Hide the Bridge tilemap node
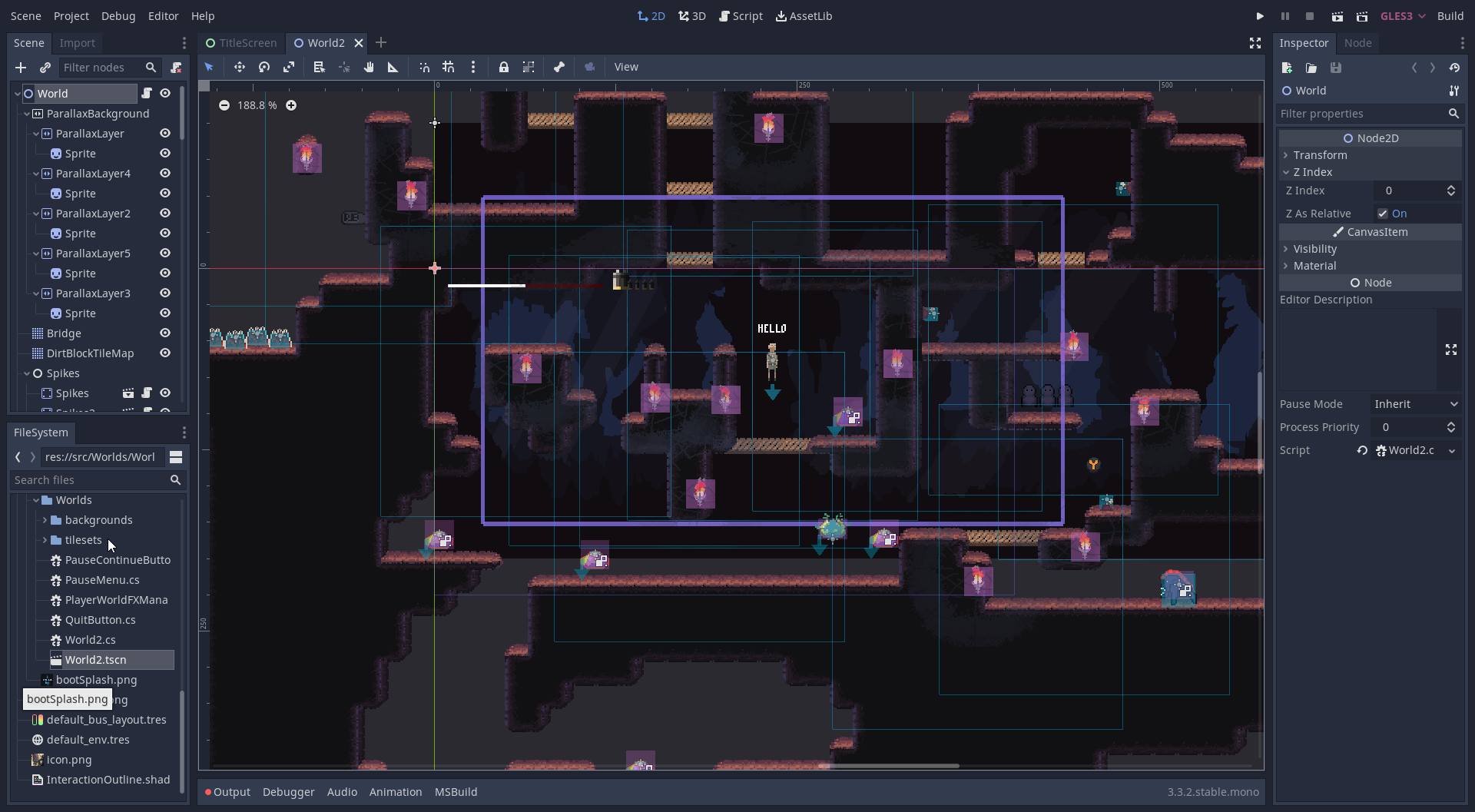This screenshot has height=812, width=1475. click(165, 333)
